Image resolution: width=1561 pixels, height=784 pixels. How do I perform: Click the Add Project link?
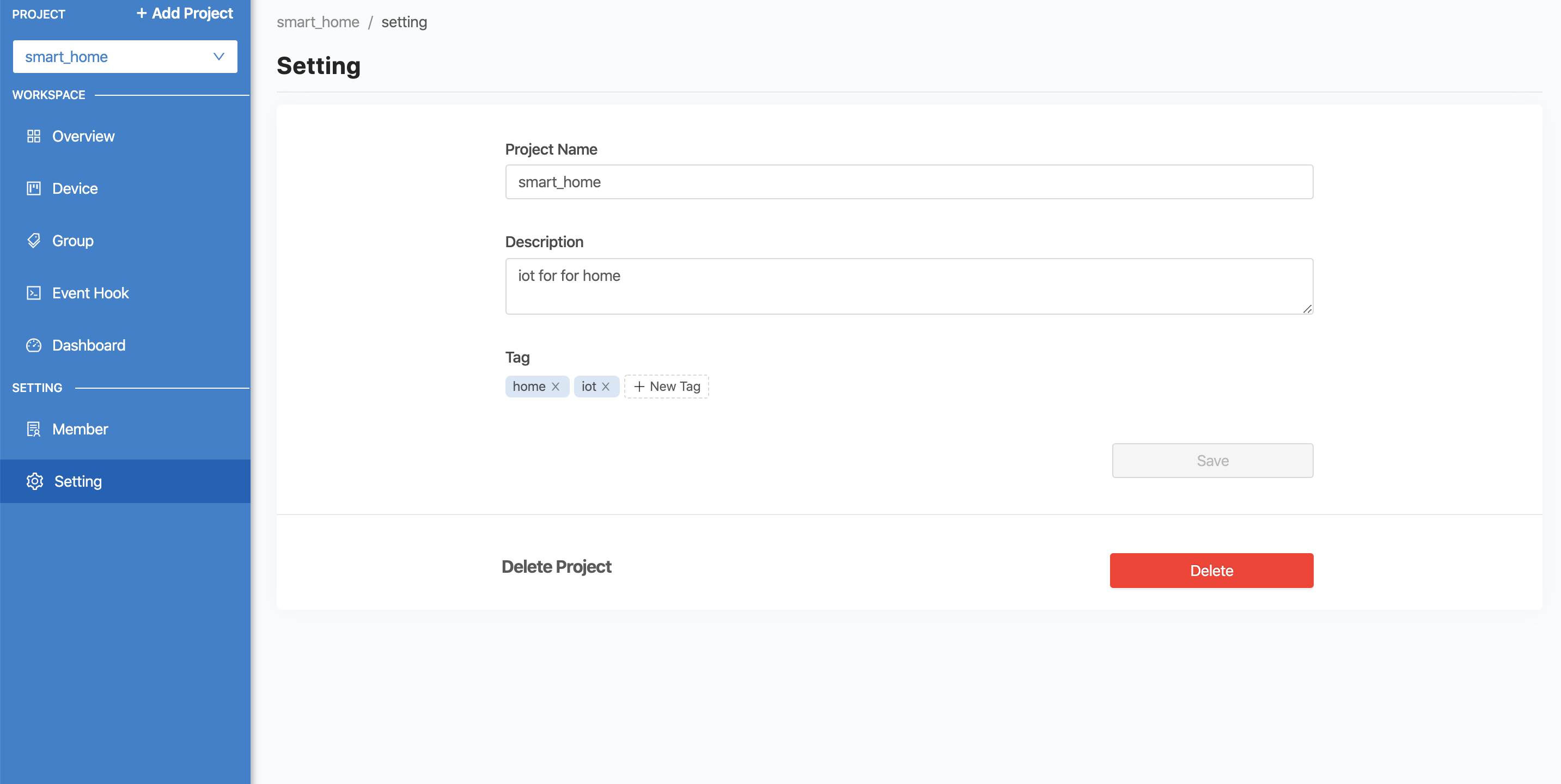pyautogui.click(x=185, y=13)
